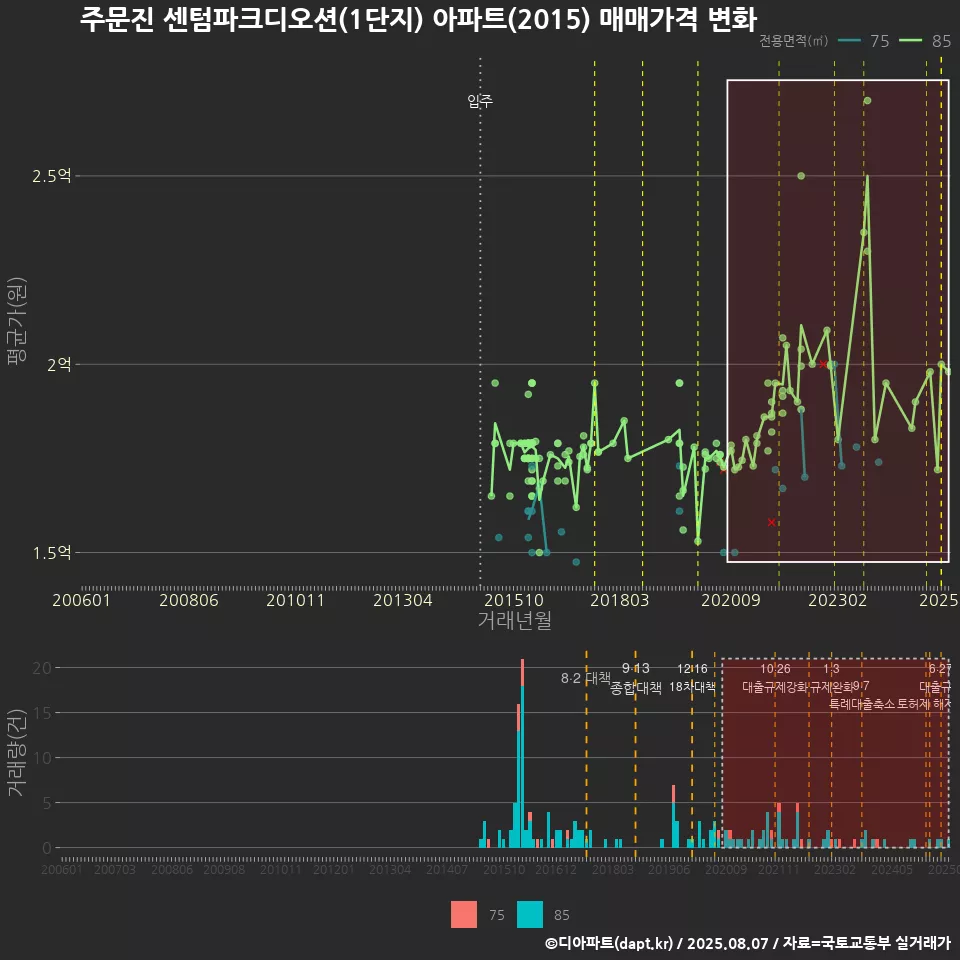
Task: Click the 20 label on the volume axis
Action: click(x=42, y=667)
